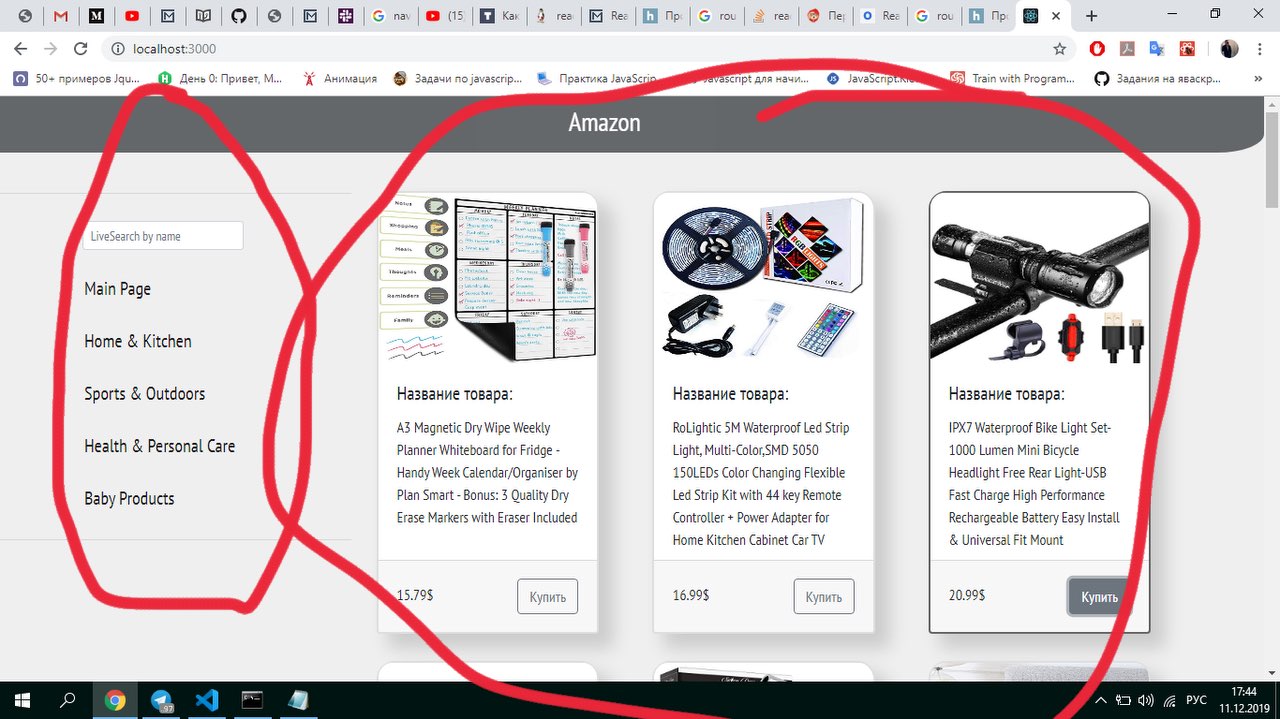Select the Sports & Outdoors category

coord(145,394)
